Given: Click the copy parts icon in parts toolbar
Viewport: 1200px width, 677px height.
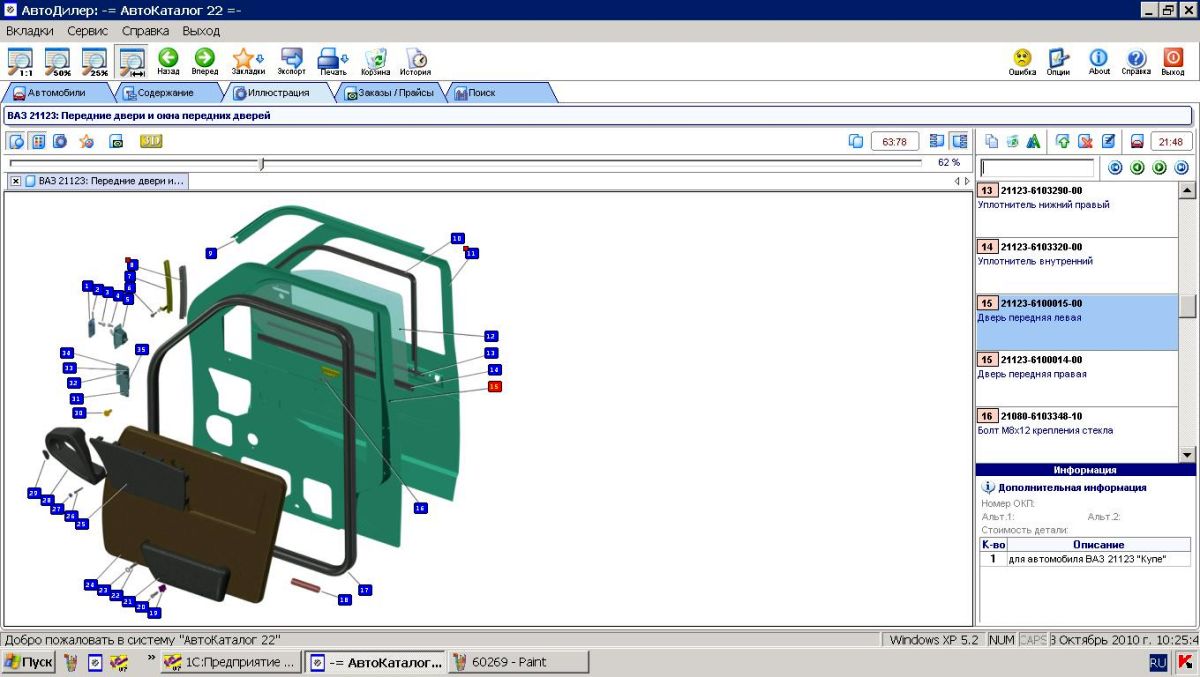Looking at the screenshot, I should (x=992, y=141).
